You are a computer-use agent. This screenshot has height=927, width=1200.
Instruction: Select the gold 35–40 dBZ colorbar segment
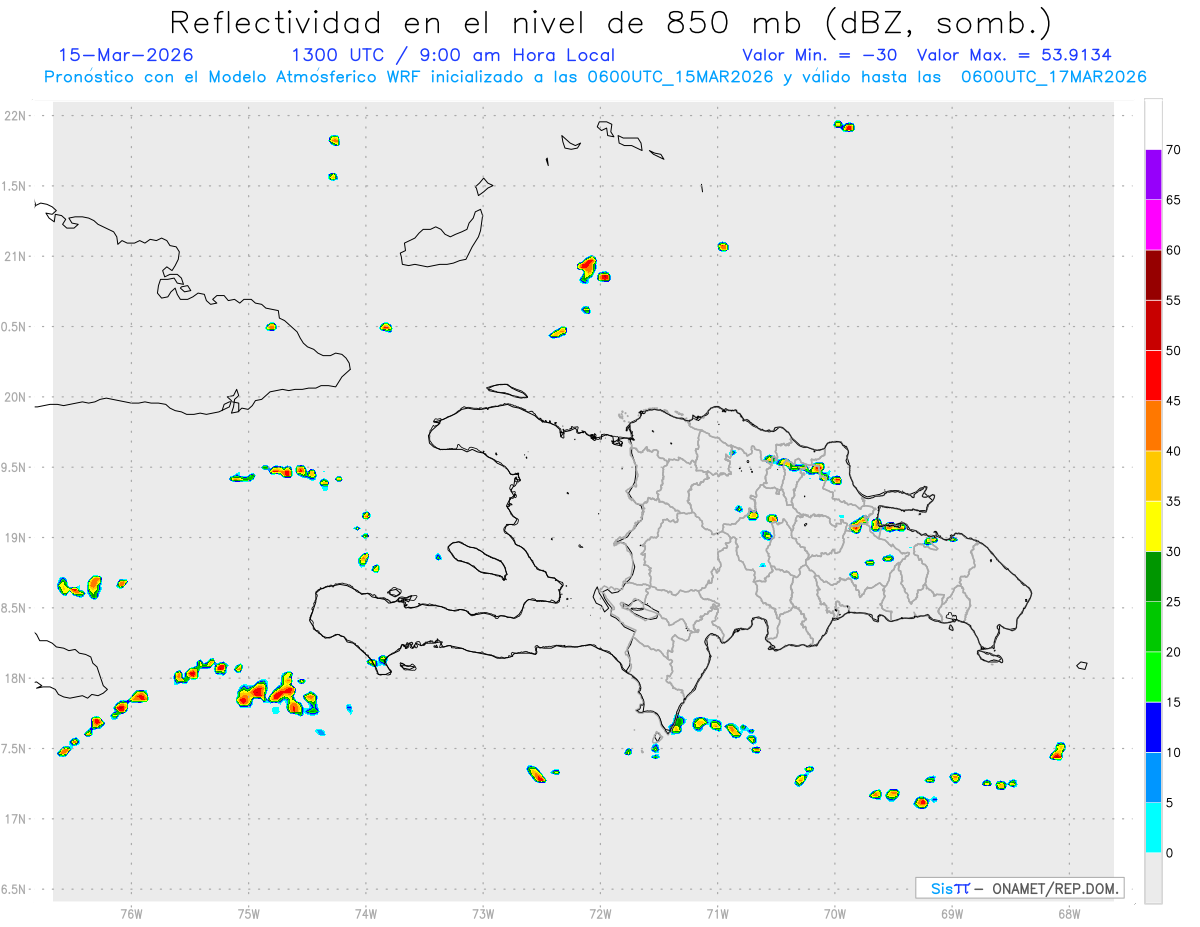[x=1153, y=476]
